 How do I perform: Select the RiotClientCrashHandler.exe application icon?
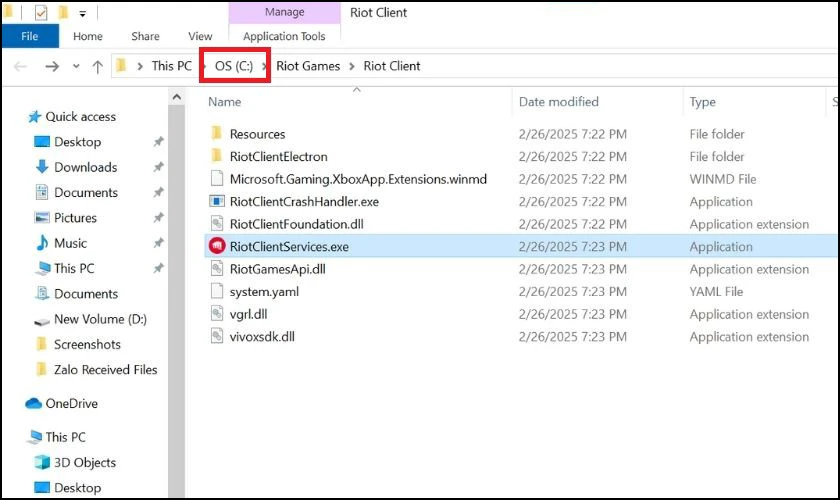(x=216, y=201)
